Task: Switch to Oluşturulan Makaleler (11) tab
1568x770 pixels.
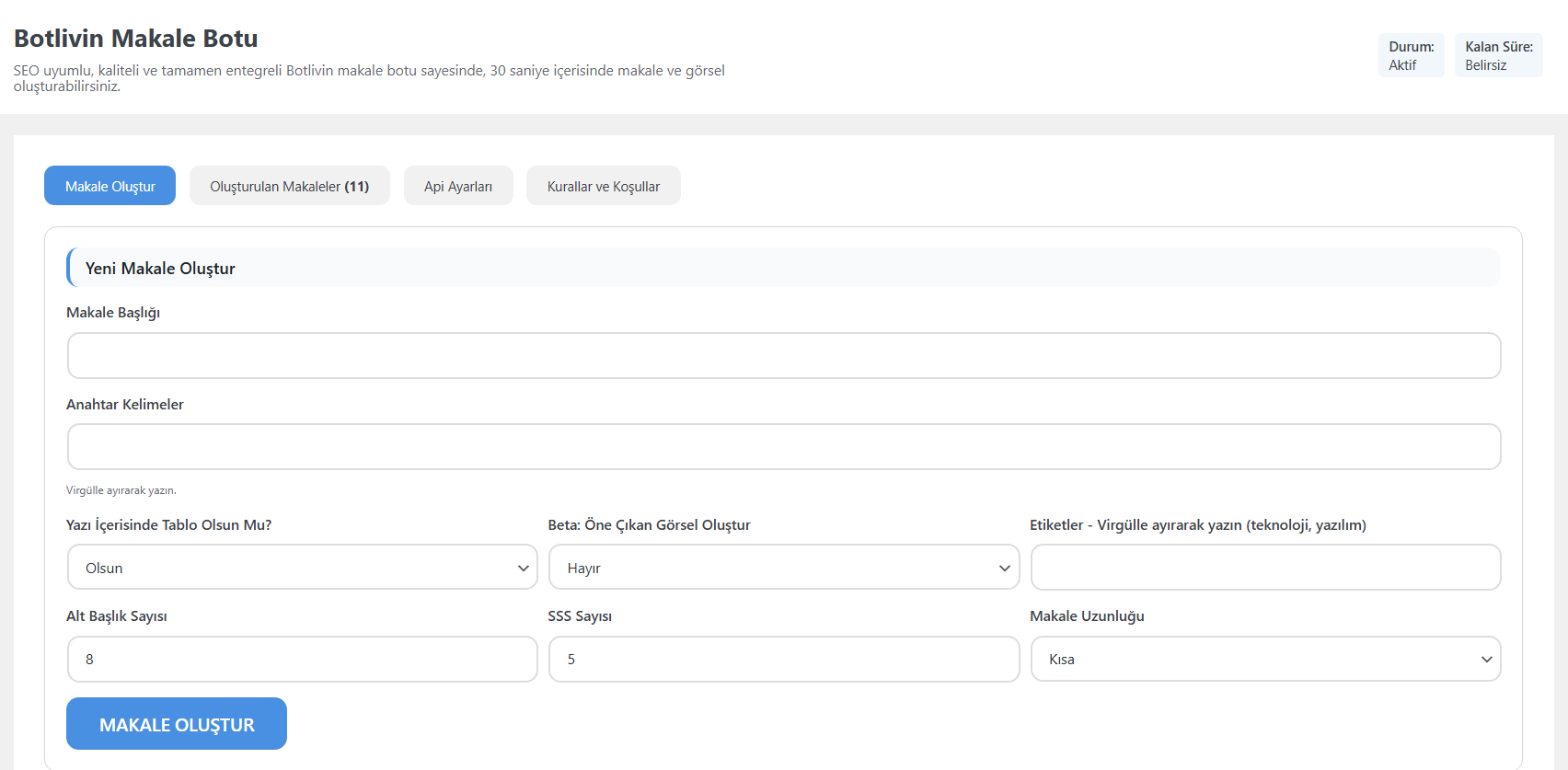Action: click(290, 186)
